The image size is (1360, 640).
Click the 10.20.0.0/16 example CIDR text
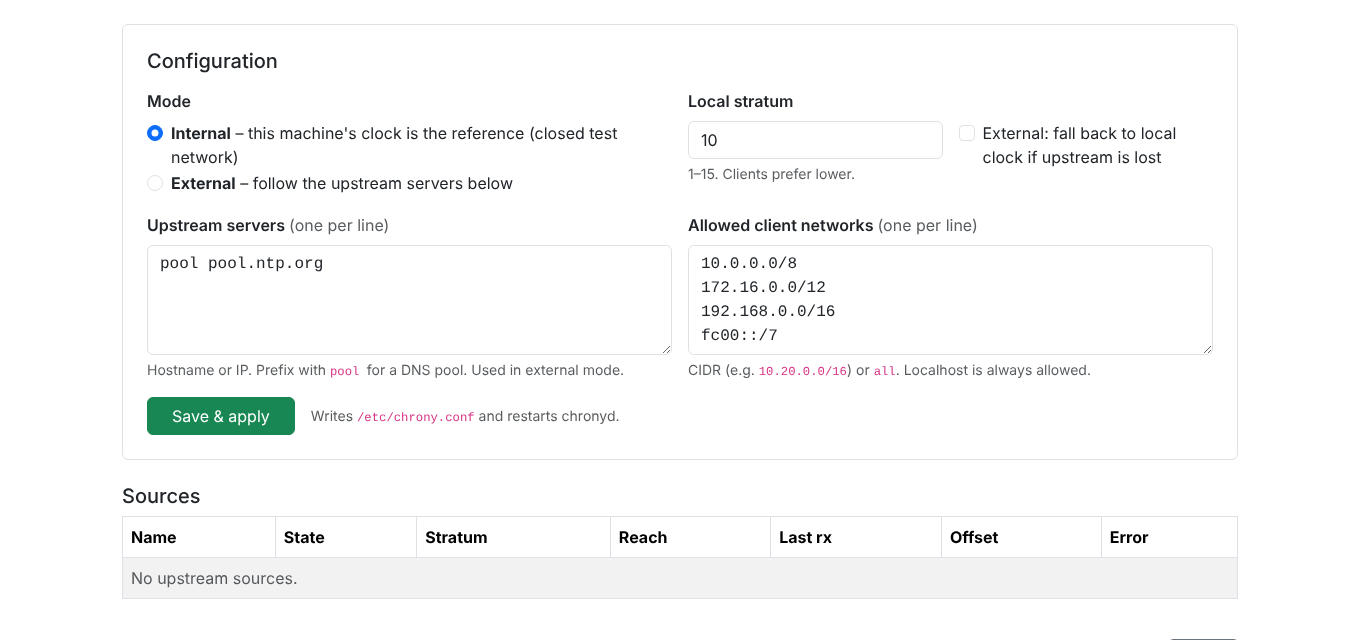click(x=803, y=371)
